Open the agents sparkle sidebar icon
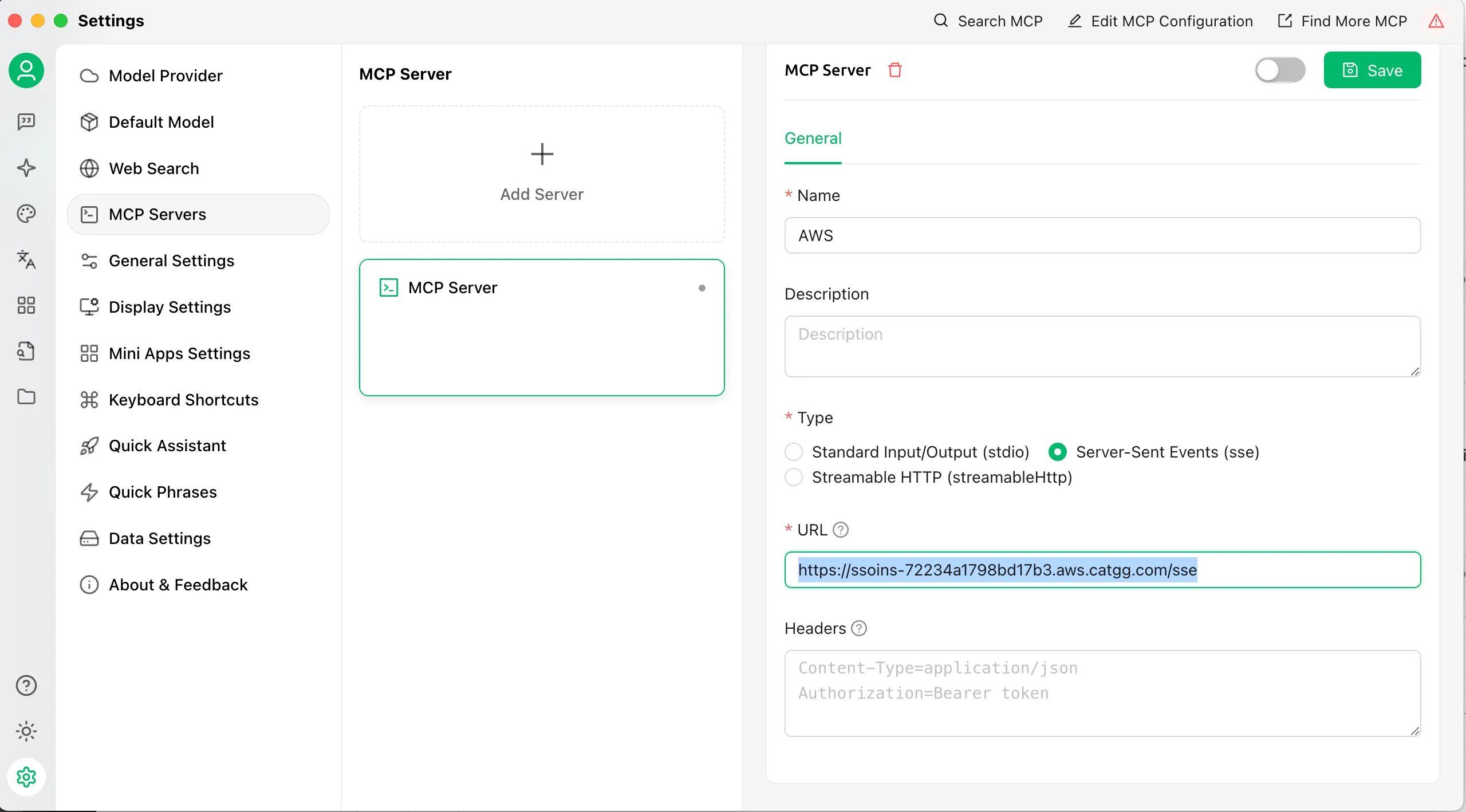1466x812 pixels. 26,168
